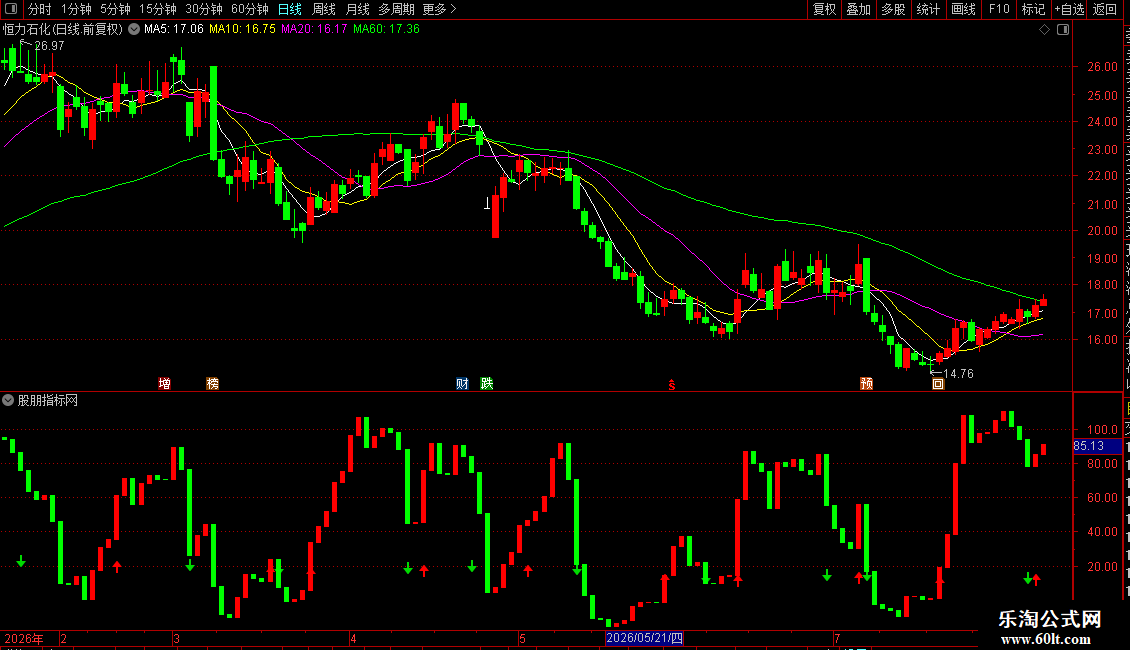Click the 增 event marker
1130x650 pixels.
tap(164, 383)
